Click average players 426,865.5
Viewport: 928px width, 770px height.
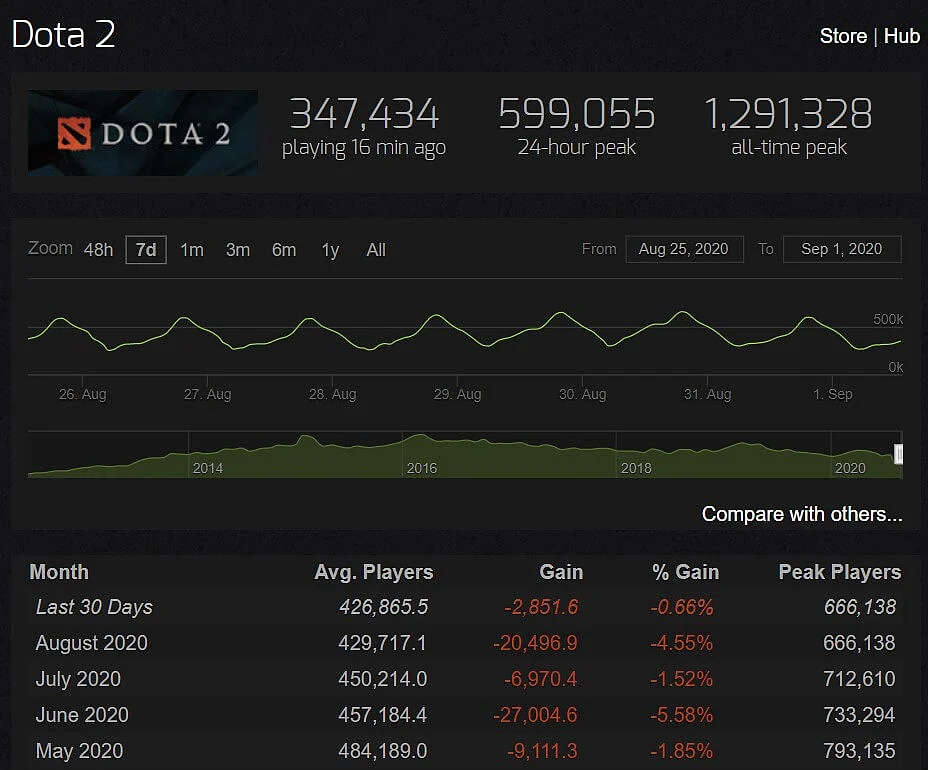click(x=384, y=607)
